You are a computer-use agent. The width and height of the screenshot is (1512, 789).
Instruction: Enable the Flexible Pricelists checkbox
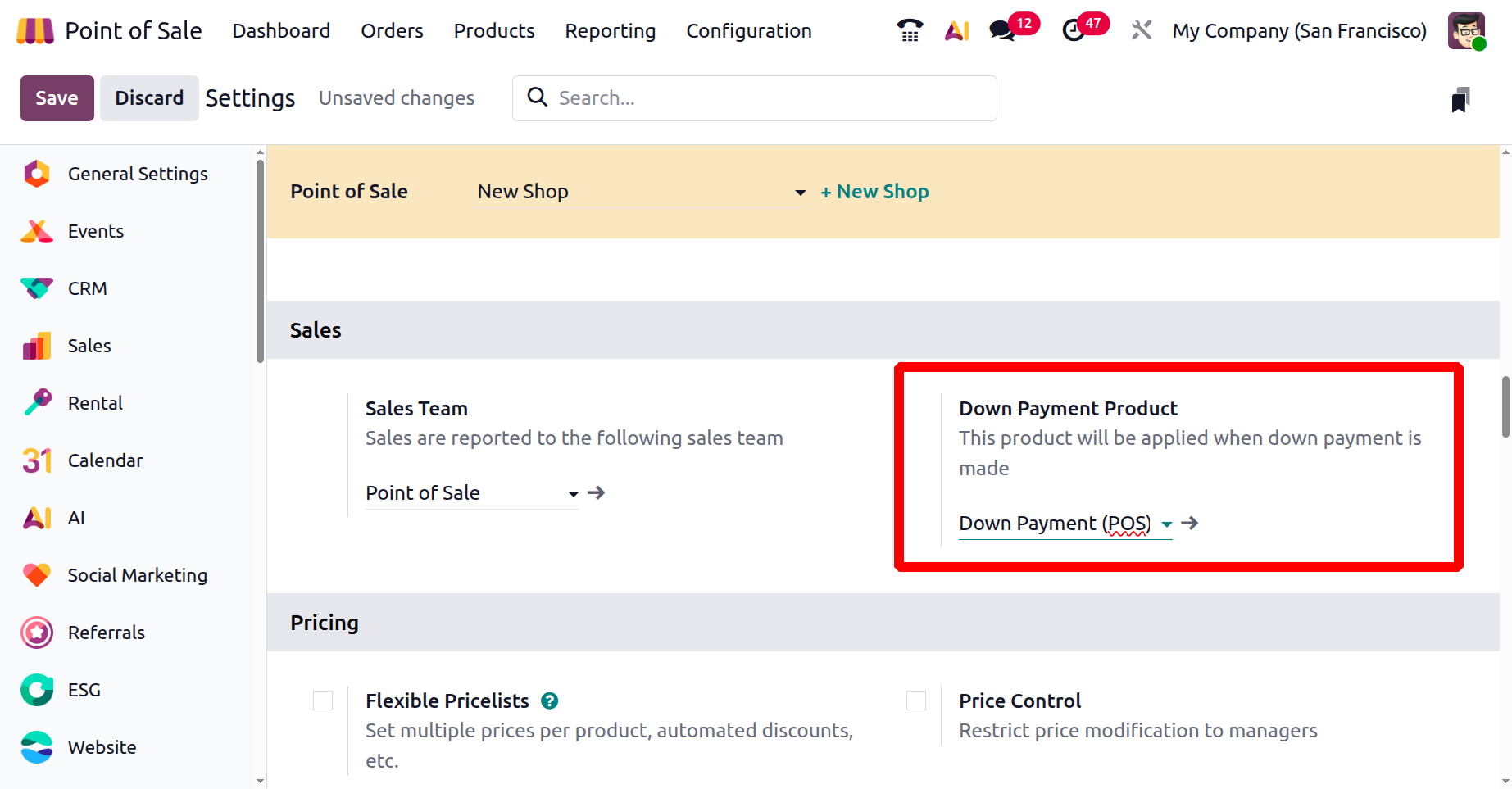point(323,701)
